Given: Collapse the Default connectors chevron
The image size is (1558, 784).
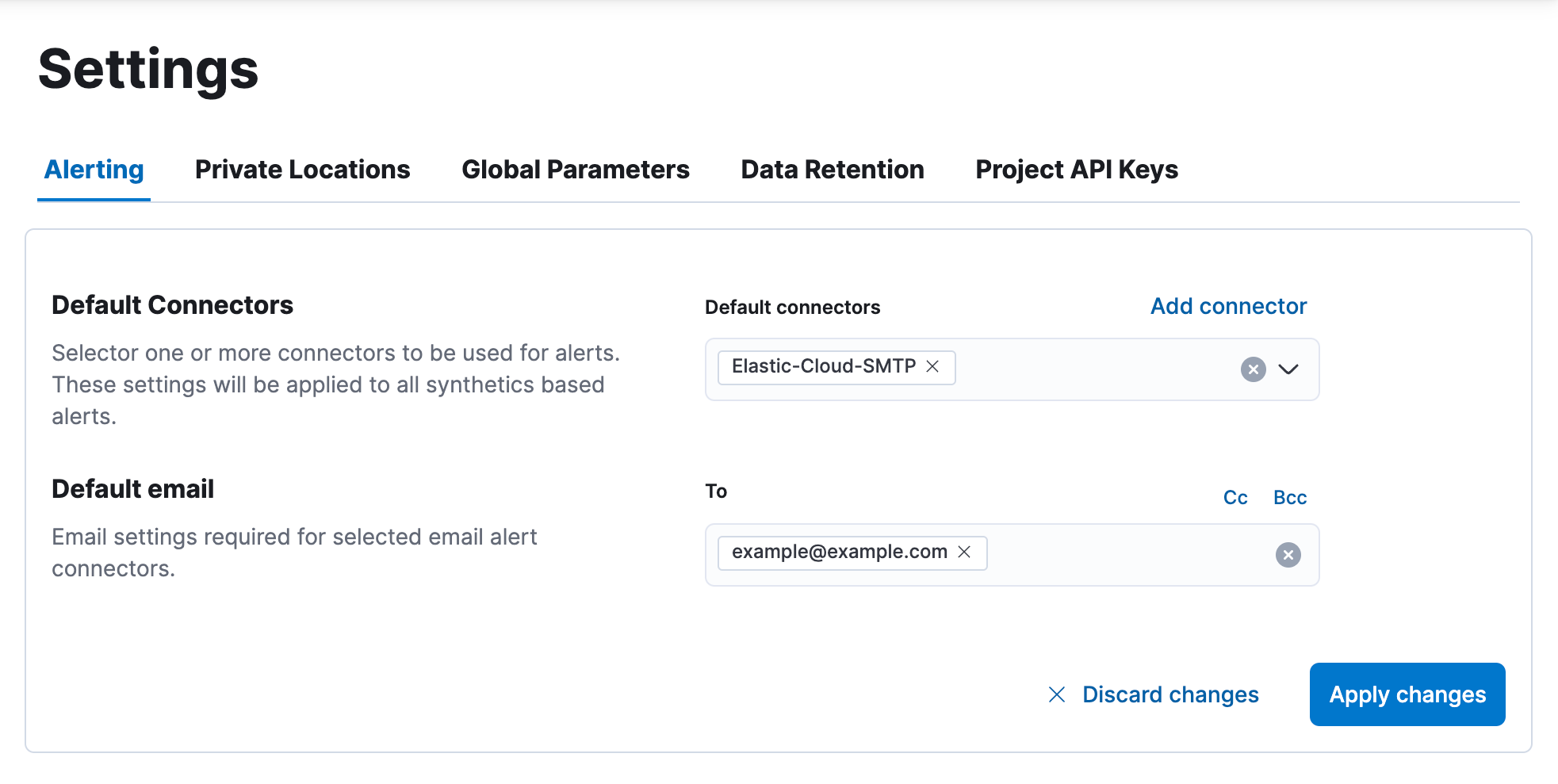Looking at the screenshot, I should pos(1290,369).
